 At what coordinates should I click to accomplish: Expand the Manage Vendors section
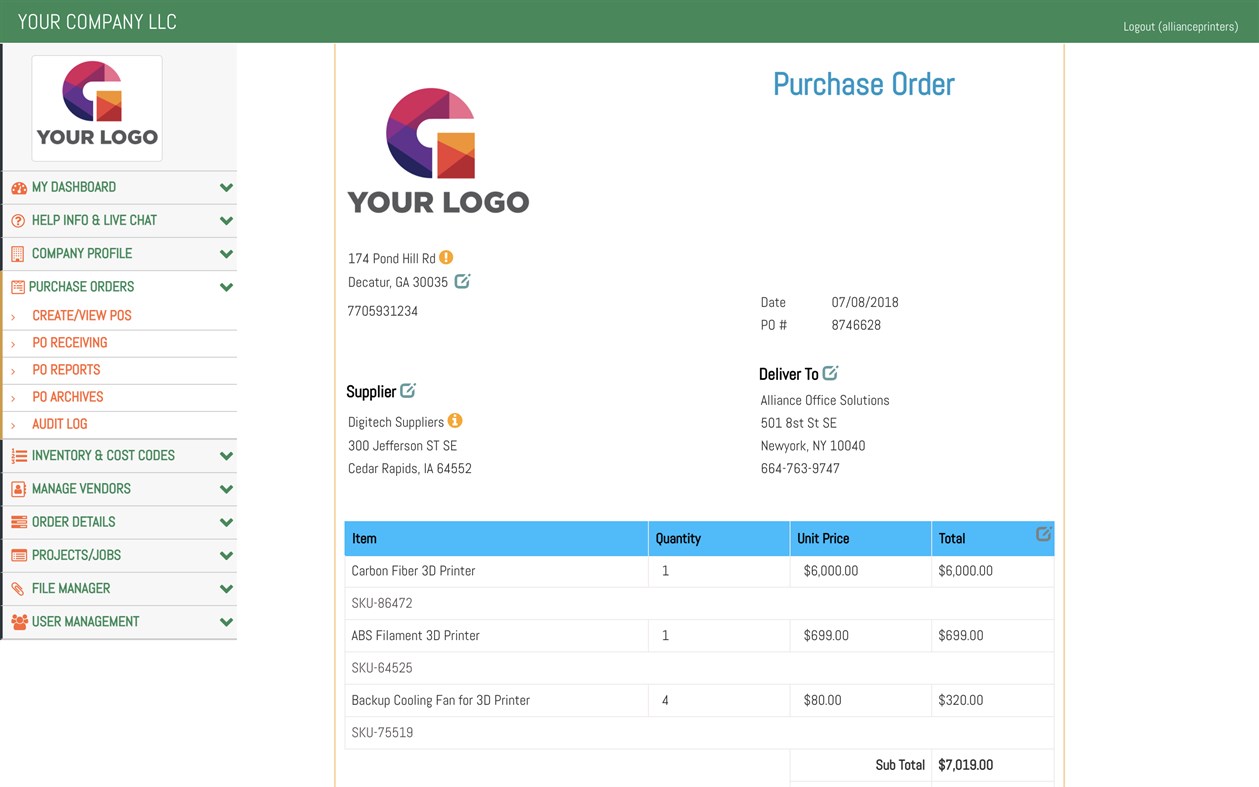[x=226, y=488]
